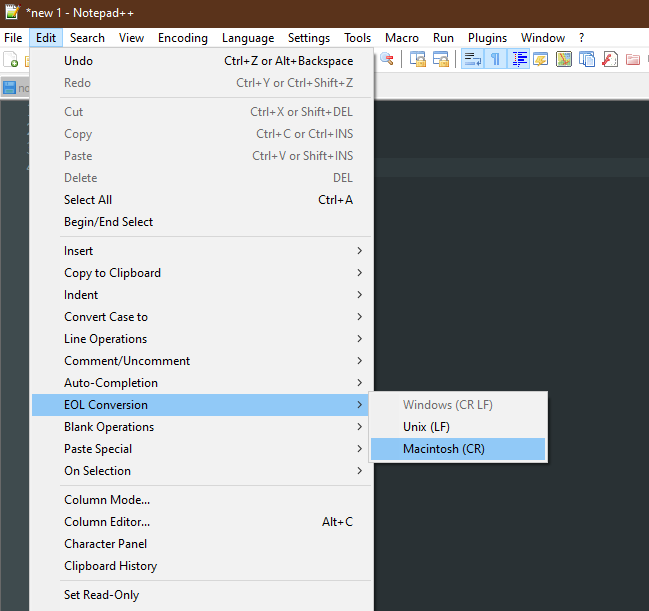The image size is (649, 611).
Task: Open the Window menu
Action: pos(543,38)
